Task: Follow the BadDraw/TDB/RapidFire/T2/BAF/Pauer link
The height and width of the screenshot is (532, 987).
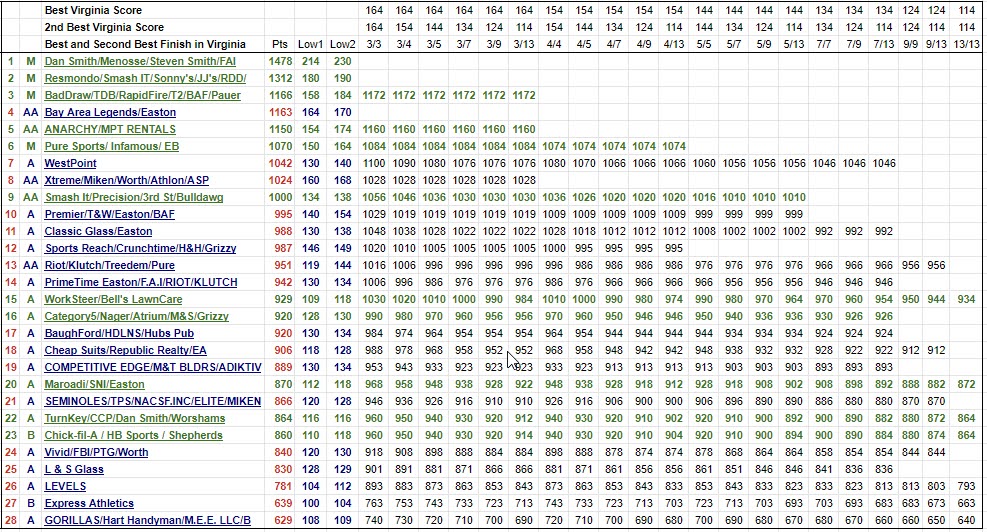Action: click(142, 95)
